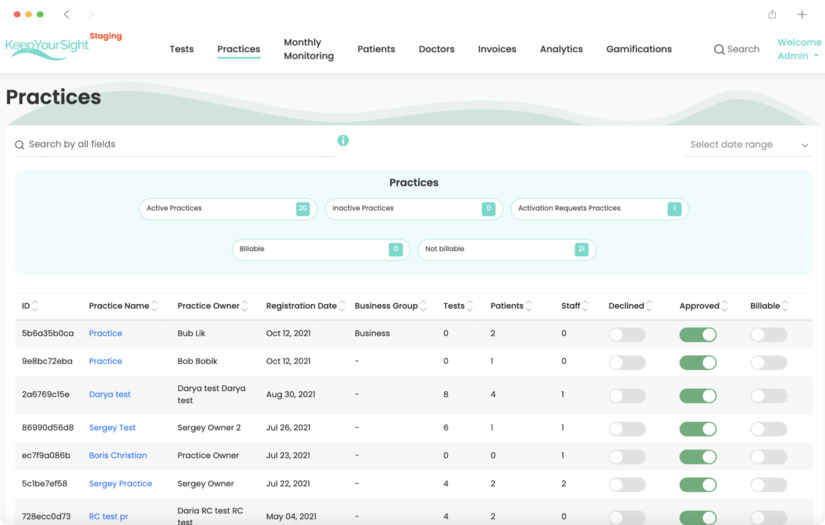Sort by Approved column arrows

[x=725, y=306]
